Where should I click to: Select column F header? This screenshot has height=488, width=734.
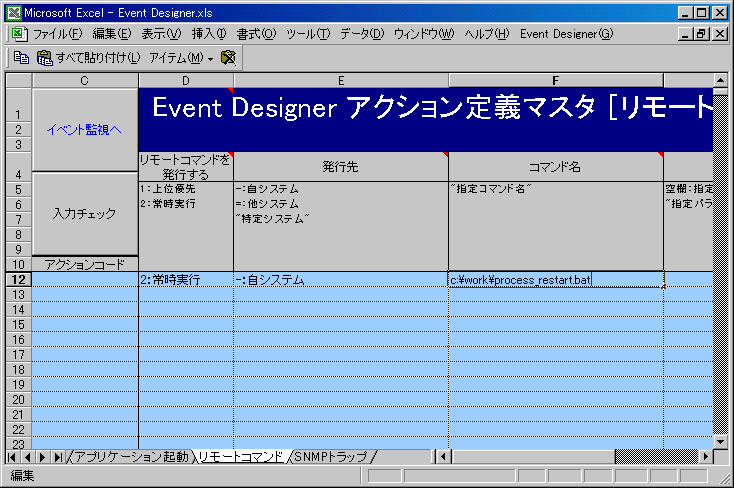point(556,81)
